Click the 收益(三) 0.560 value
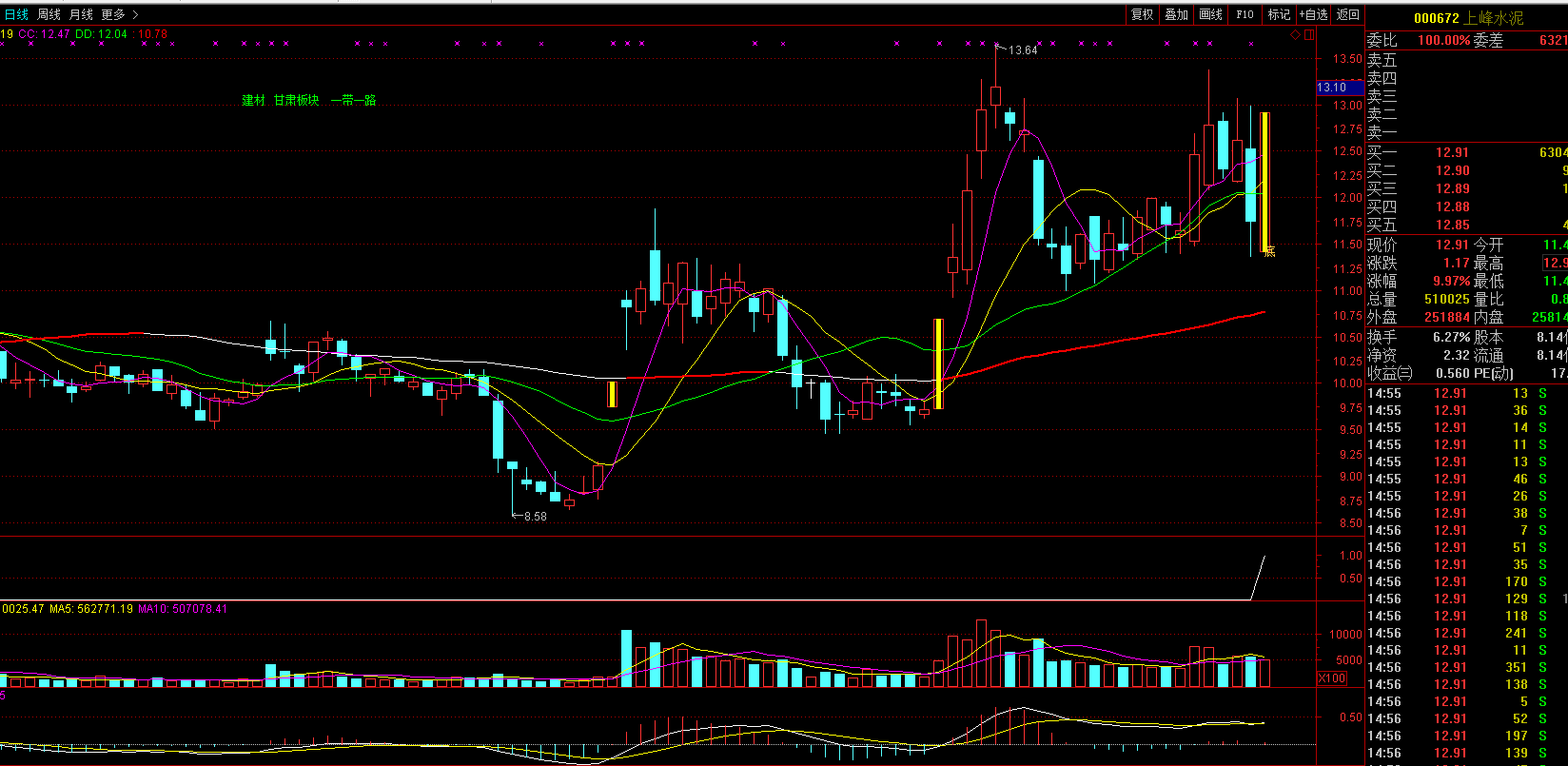Image resolution: width=1568 pixels, height=766 pixels. pyautogui.click(x=1453, y=373)
